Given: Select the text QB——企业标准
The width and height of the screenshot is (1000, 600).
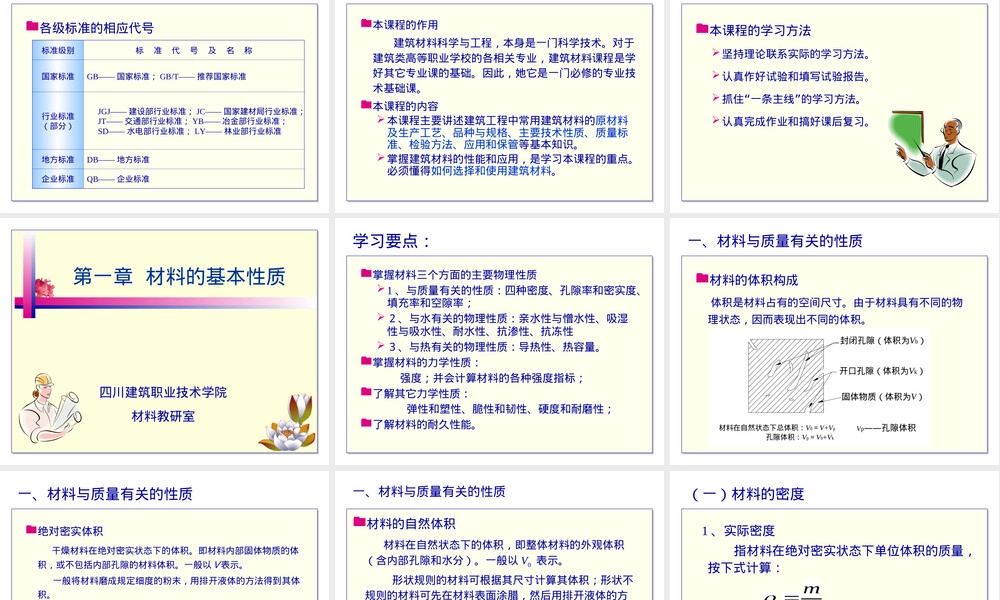Looking at the screenshot, I should [x=118, y=179].
